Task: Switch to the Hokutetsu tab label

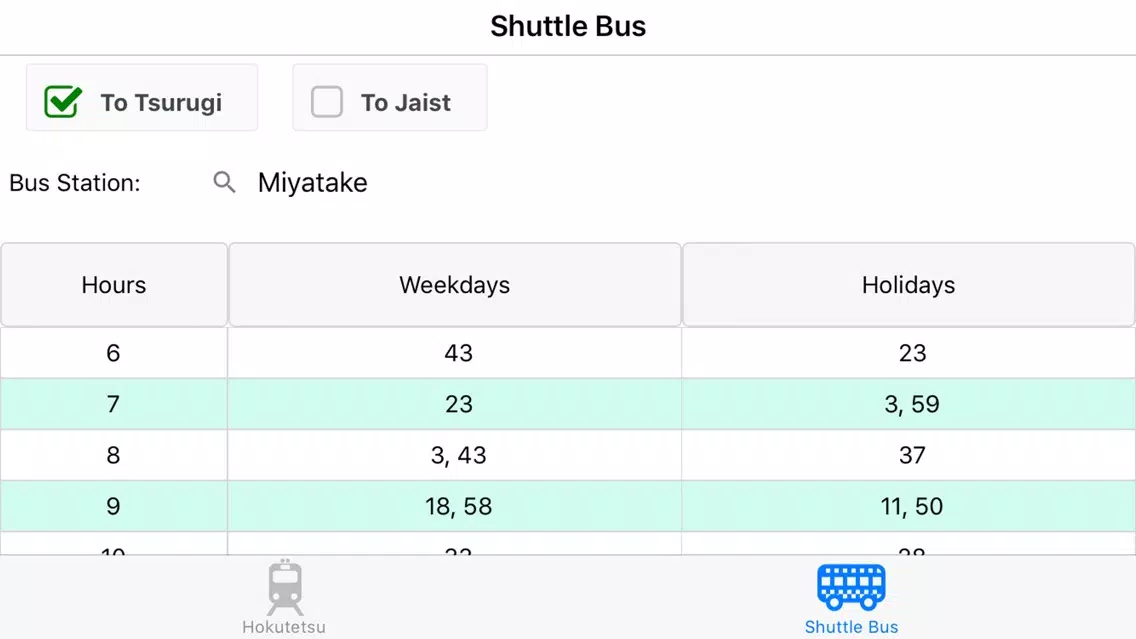Action: [284, 627]
